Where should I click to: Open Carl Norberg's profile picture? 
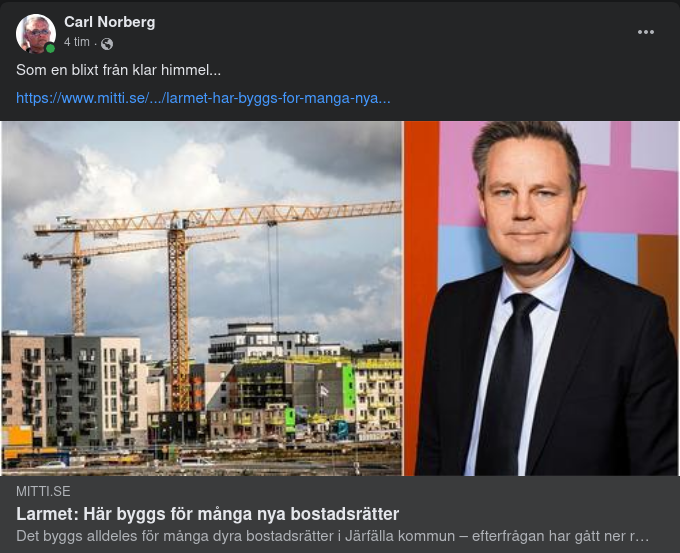tap(36, 33)
